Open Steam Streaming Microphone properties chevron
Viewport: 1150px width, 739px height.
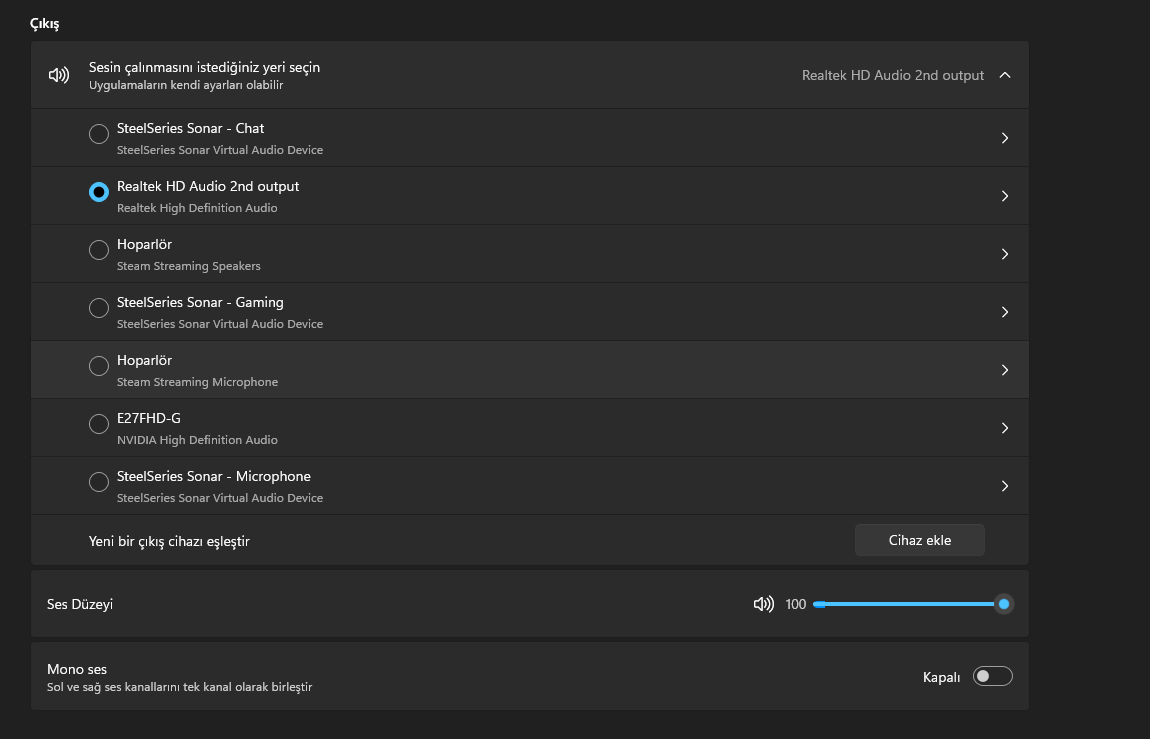[x=1005, y=370]
